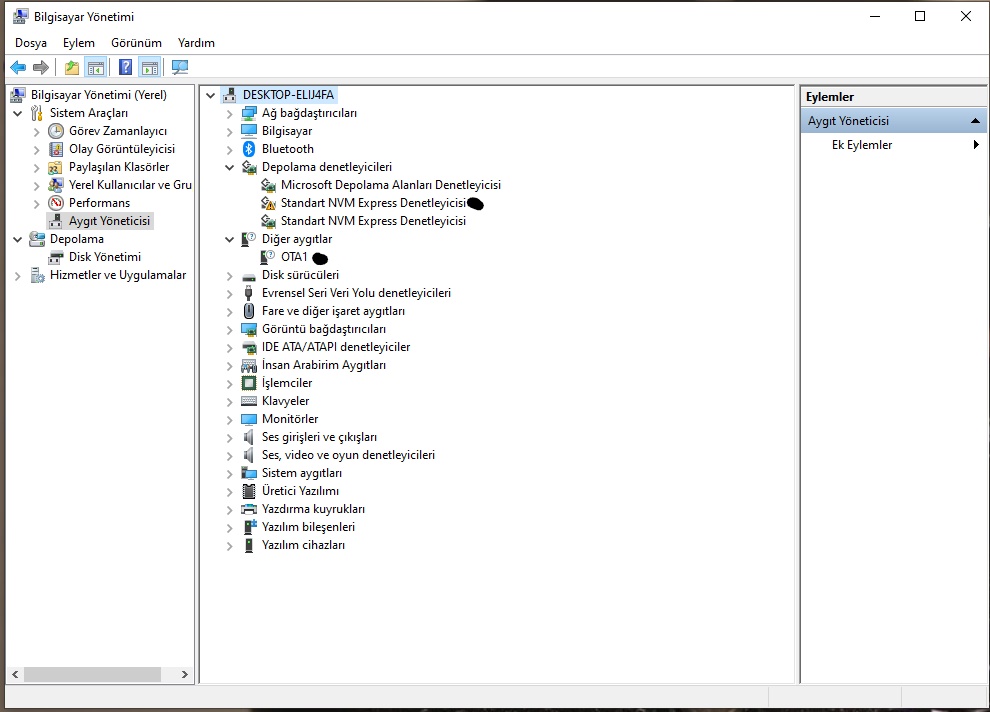Viewport: 990px width, 712px height.
Task: Expand Hizmetler ve Uygulamalar node
Action: tap(18, 276)
